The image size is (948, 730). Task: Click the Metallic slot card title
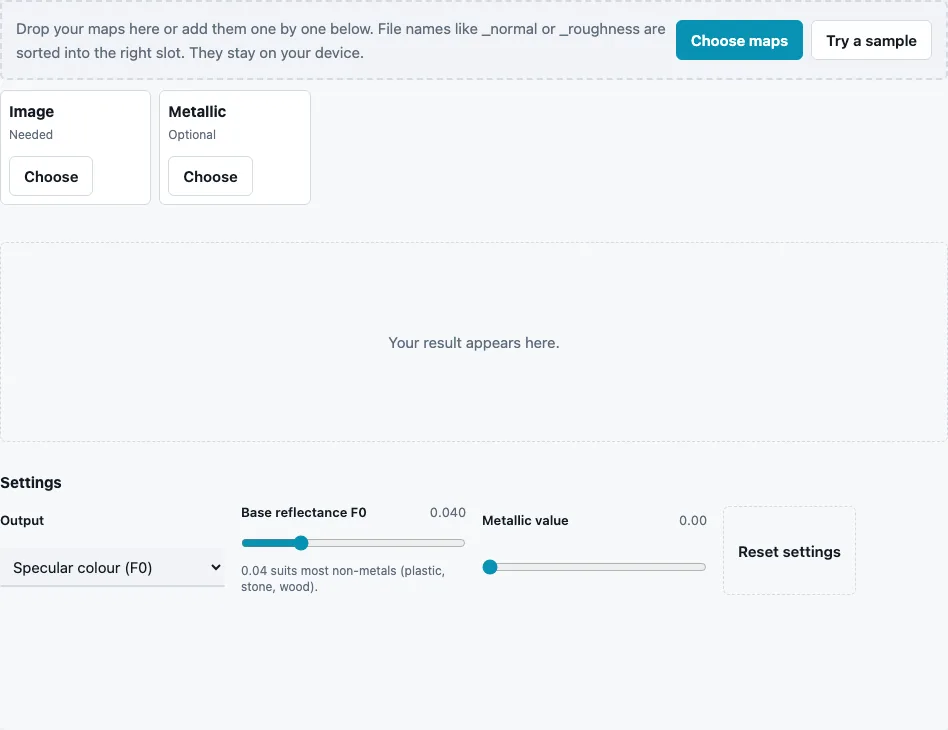click(x=197, y=112)
